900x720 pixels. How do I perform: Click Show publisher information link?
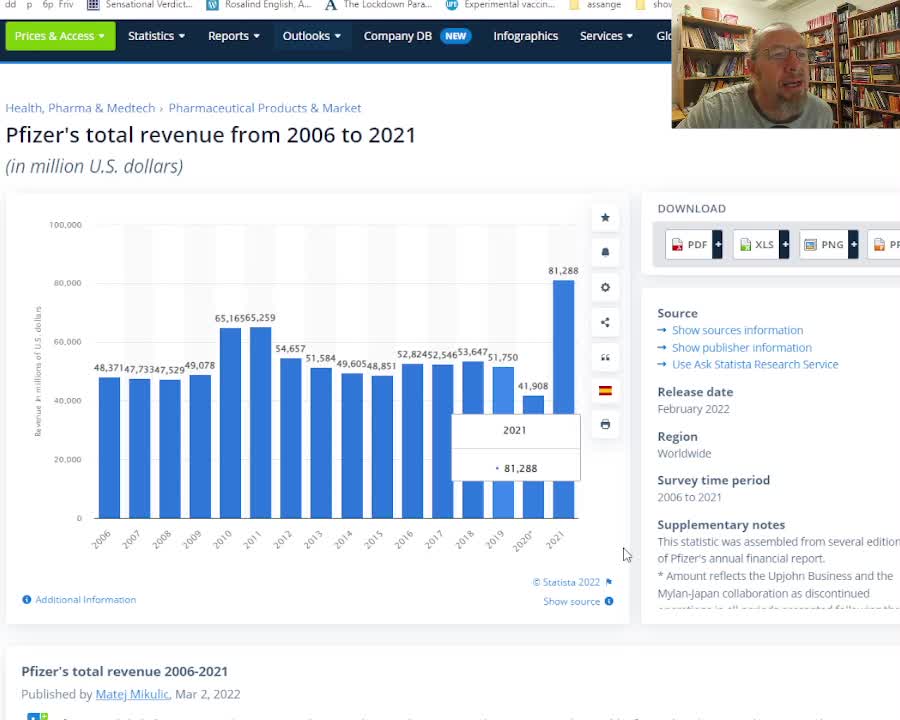[742, 347]
